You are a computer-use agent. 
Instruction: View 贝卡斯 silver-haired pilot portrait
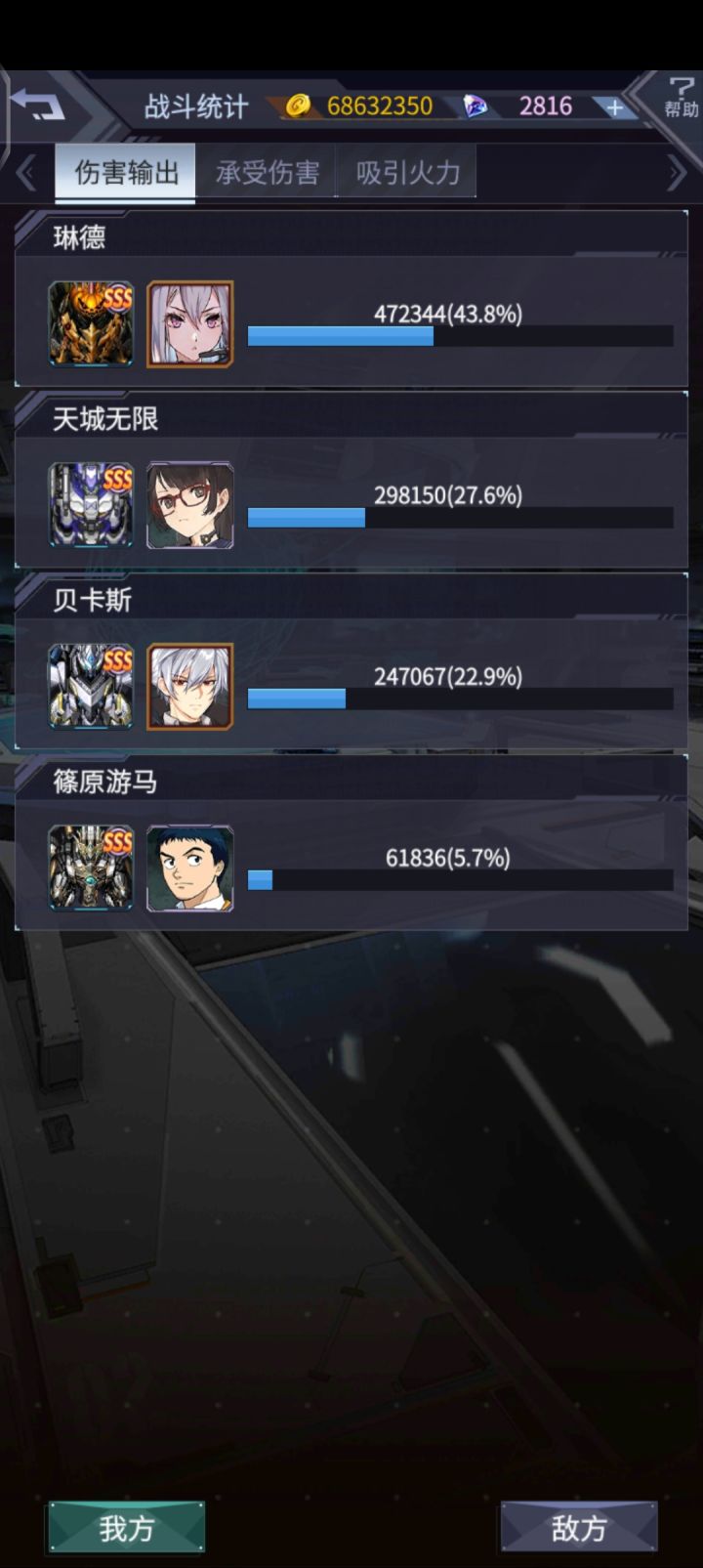pyautogui.click(x=190, y=686)
